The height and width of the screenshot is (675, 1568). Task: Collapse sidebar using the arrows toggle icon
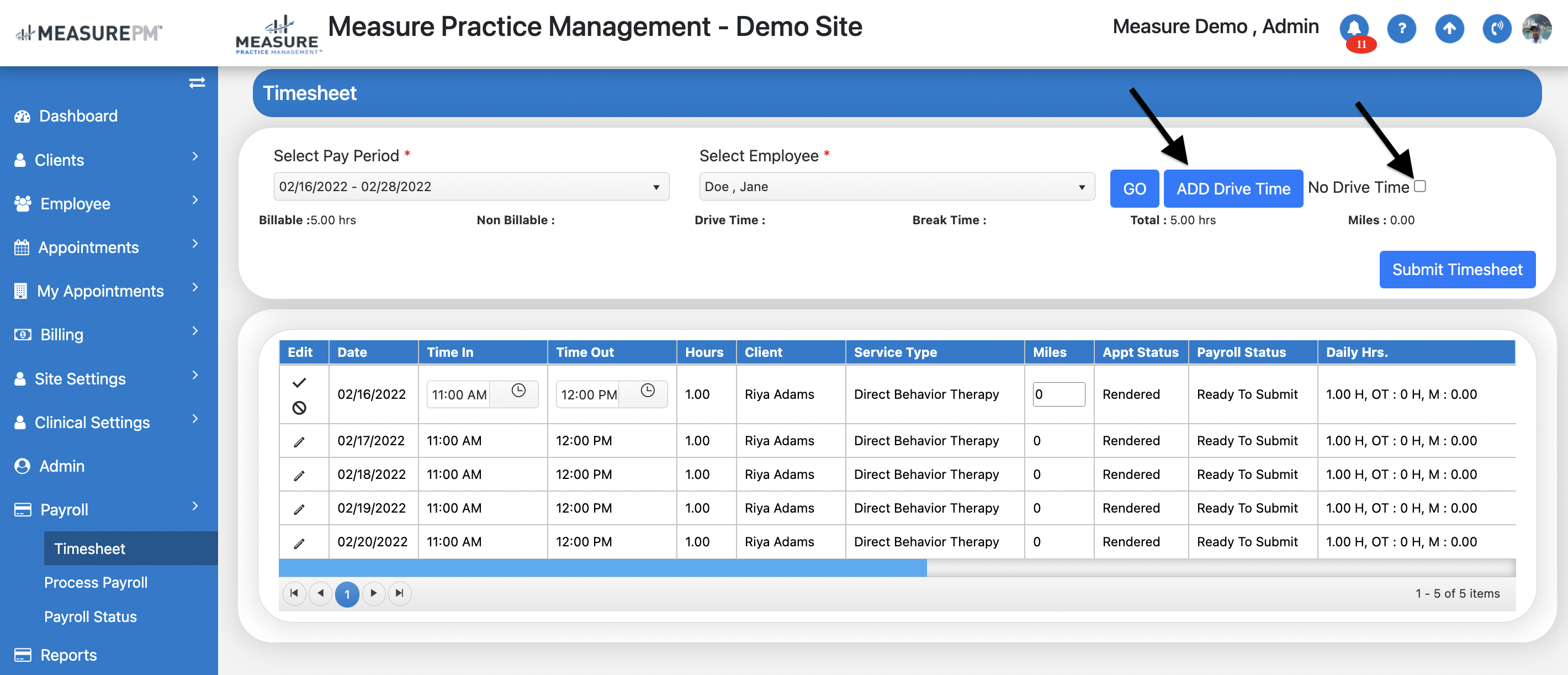click(x=197, y=83)
